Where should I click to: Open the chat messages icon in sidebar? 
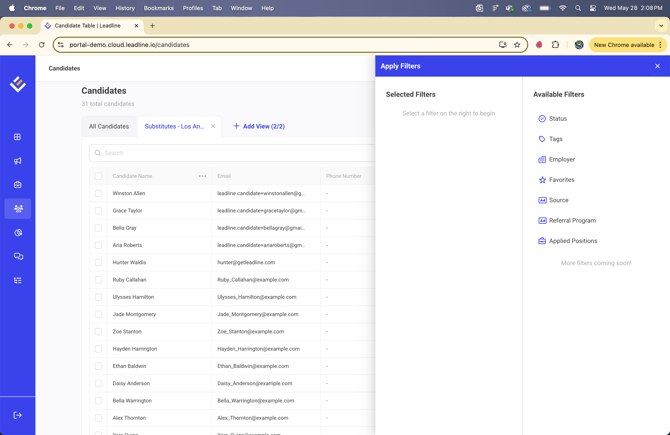tap(18, 256)
